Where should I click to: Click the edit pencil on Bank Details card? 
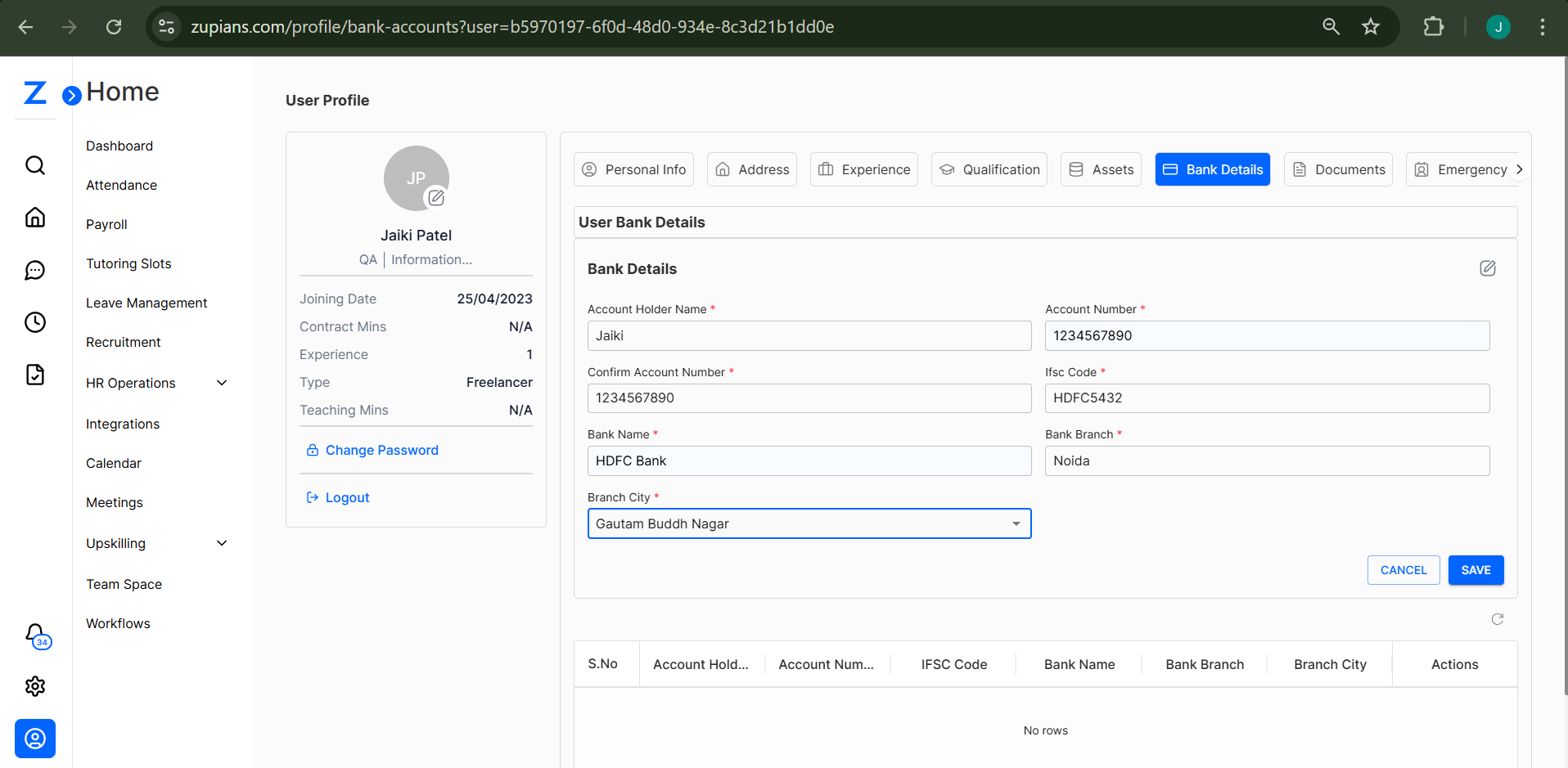(1488, 268)
